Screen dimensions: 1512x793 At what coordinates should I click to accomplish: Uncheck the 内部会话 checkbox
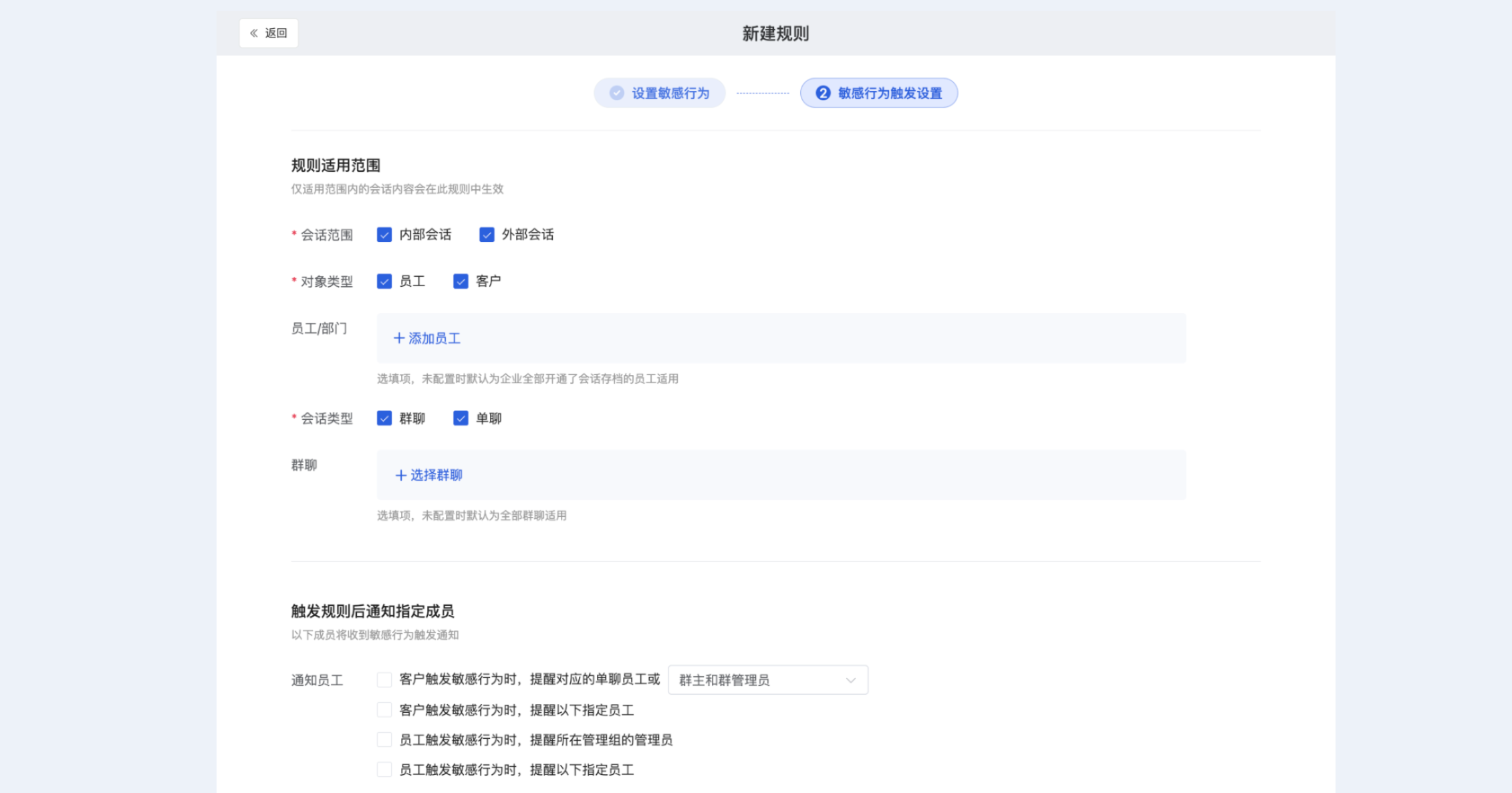pyautogui.click(x=384, y=235)
